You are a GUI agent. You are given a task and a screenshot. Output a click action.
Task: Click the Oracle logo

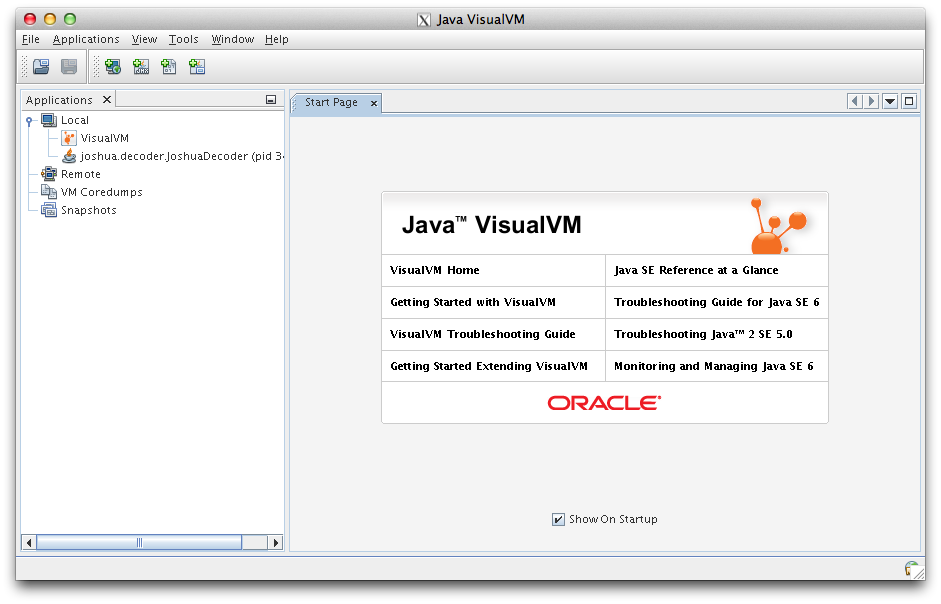point(604,403)
